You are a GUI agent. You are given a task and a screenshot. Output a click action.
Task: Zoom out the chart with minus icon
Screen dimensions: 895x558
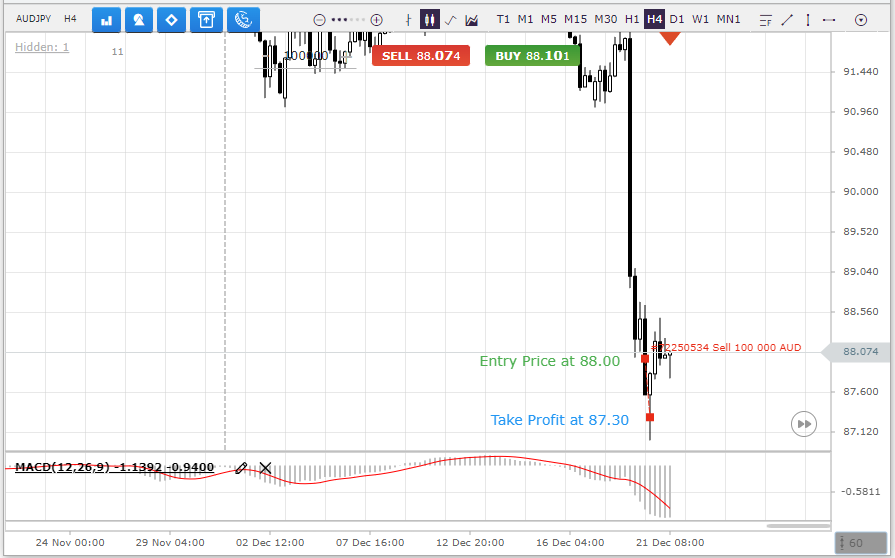(320, 21)
